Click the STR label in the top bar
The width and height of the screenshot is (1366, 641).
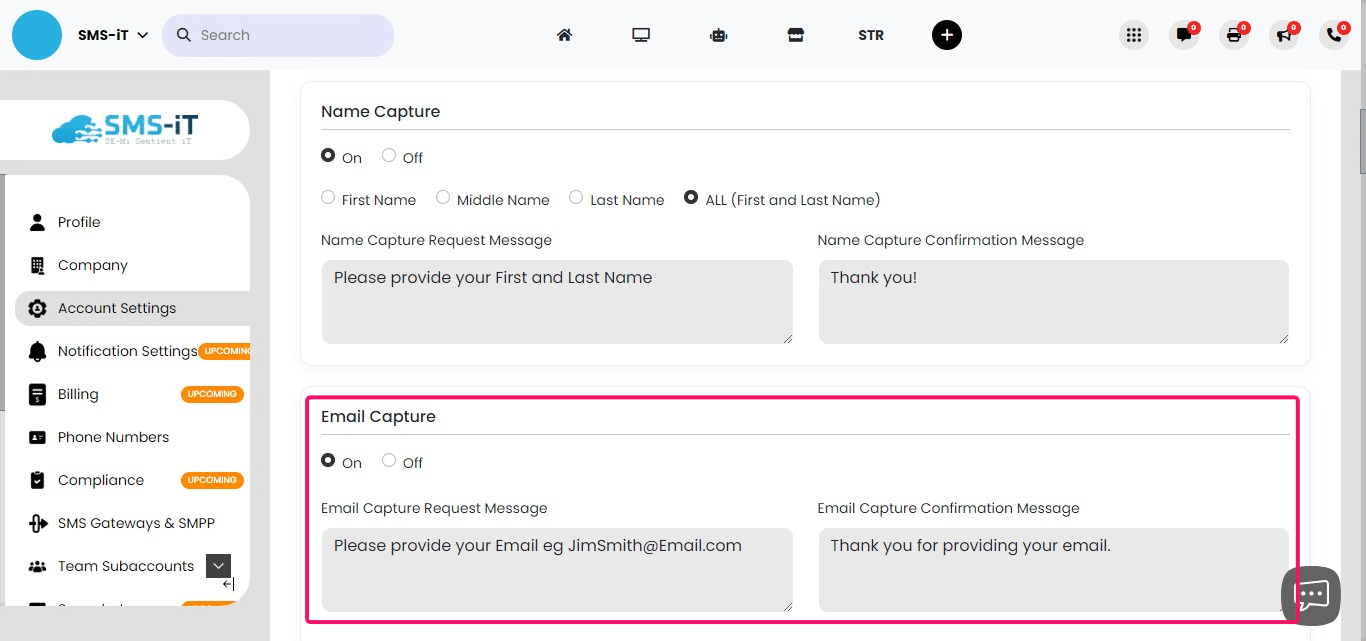pyautogui.click(x=870, y=34)
